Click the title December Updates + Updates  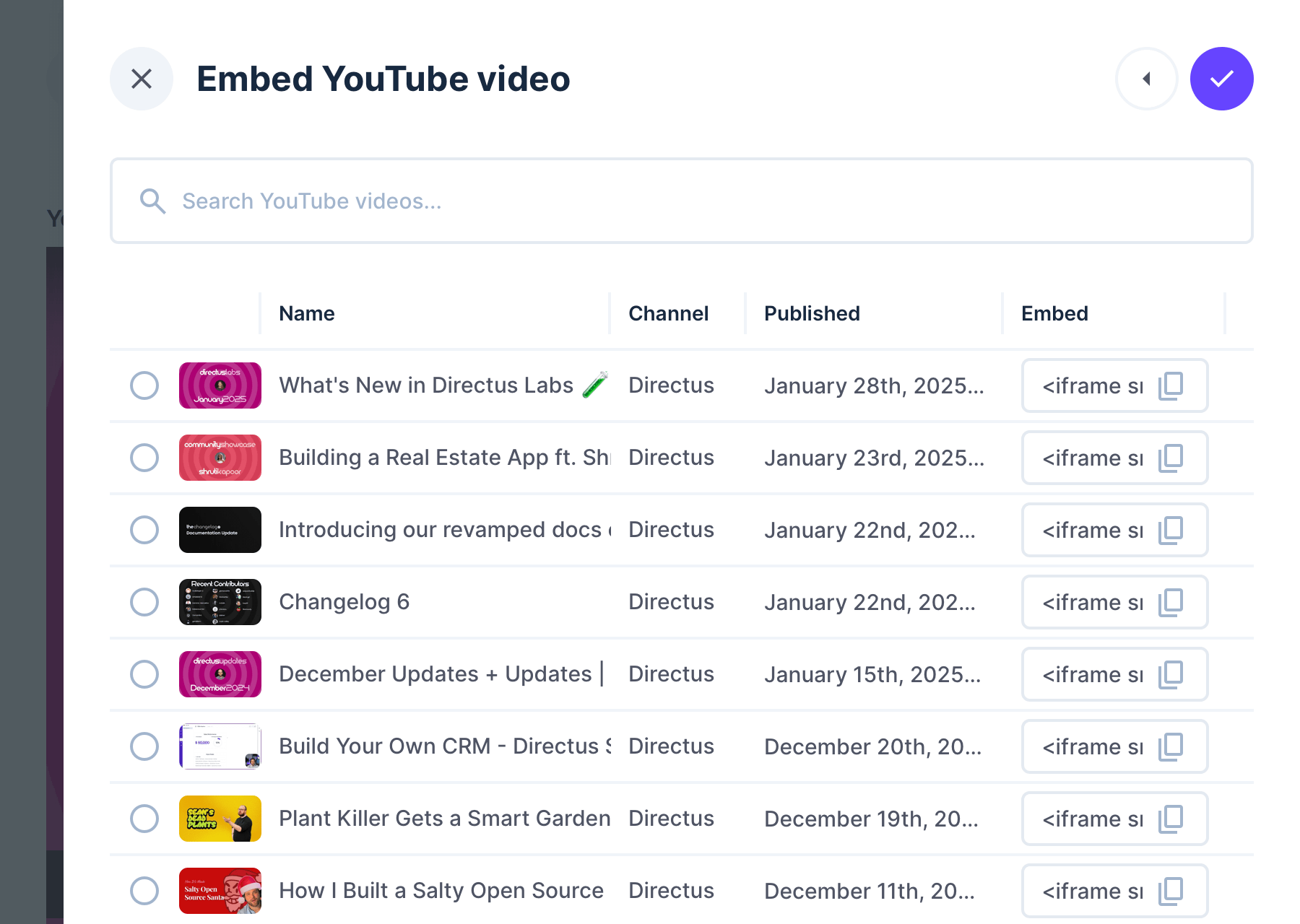click(441, 674)
